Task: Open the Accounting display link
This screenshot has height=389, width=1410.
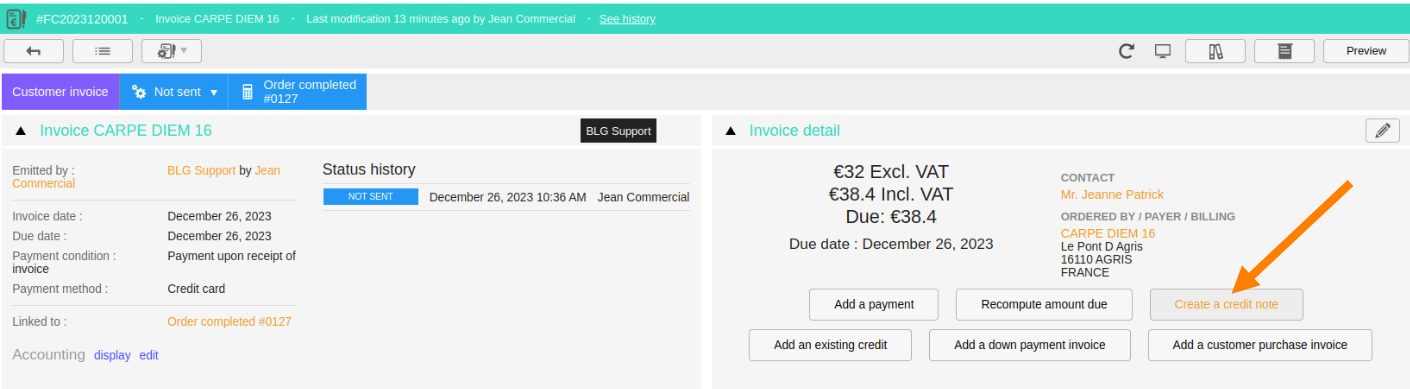Action: point(112,355)
